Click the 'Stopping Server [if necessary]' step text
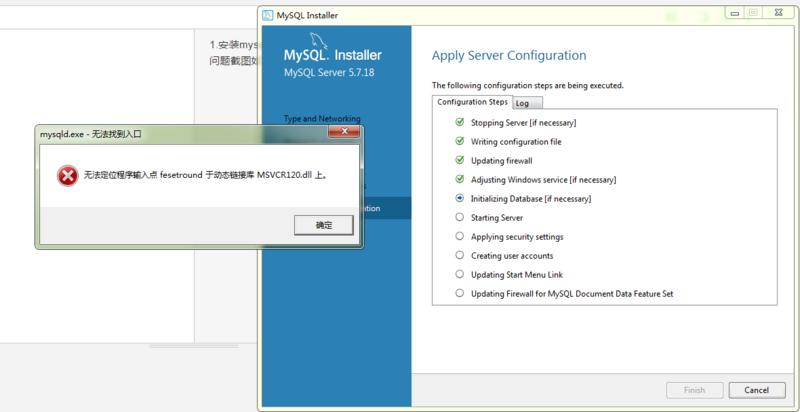800x412 pixels. click(523, 123)
